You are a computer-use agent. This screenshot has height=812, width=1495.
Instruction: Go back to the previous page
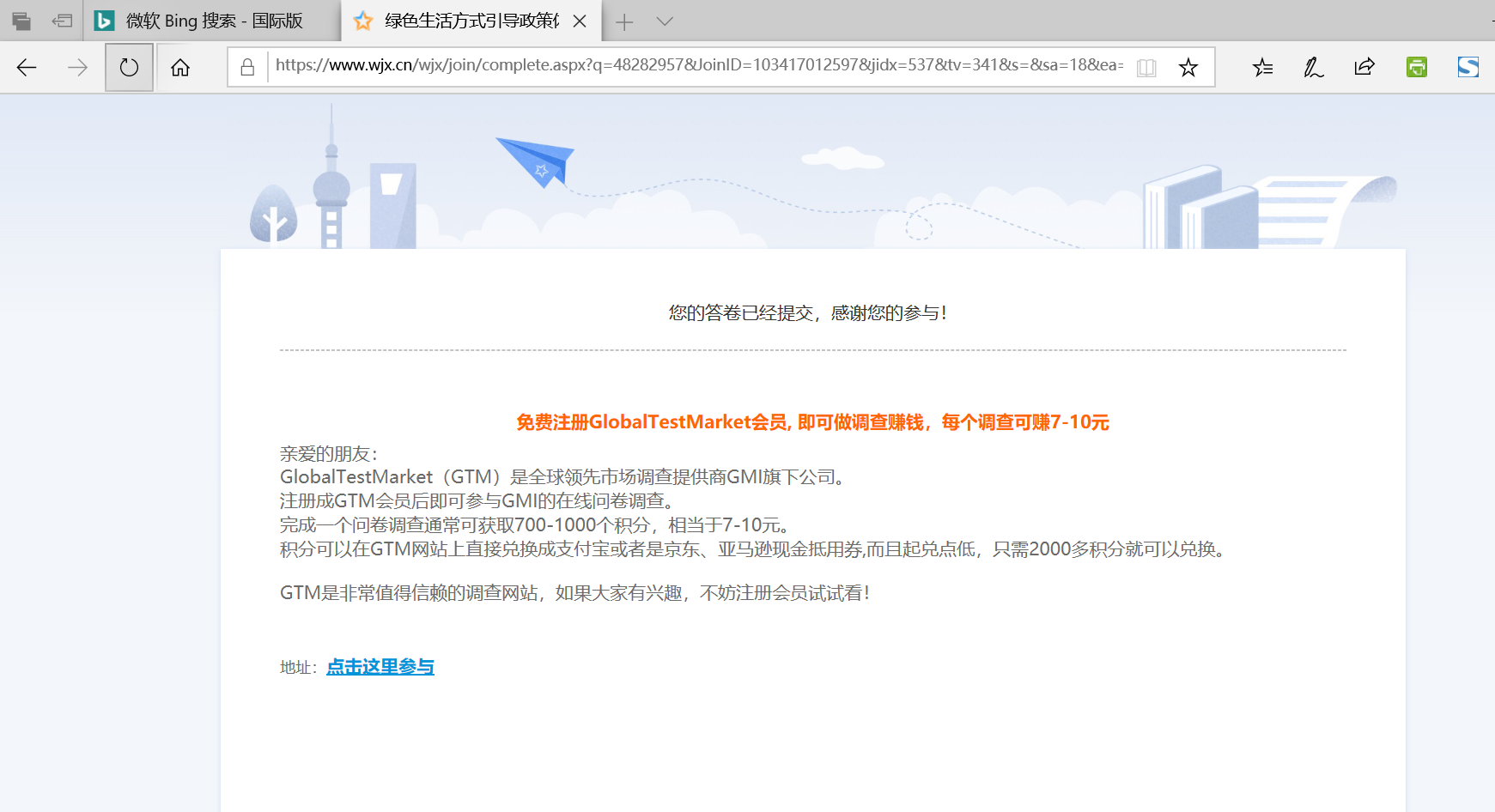[27, 67]
